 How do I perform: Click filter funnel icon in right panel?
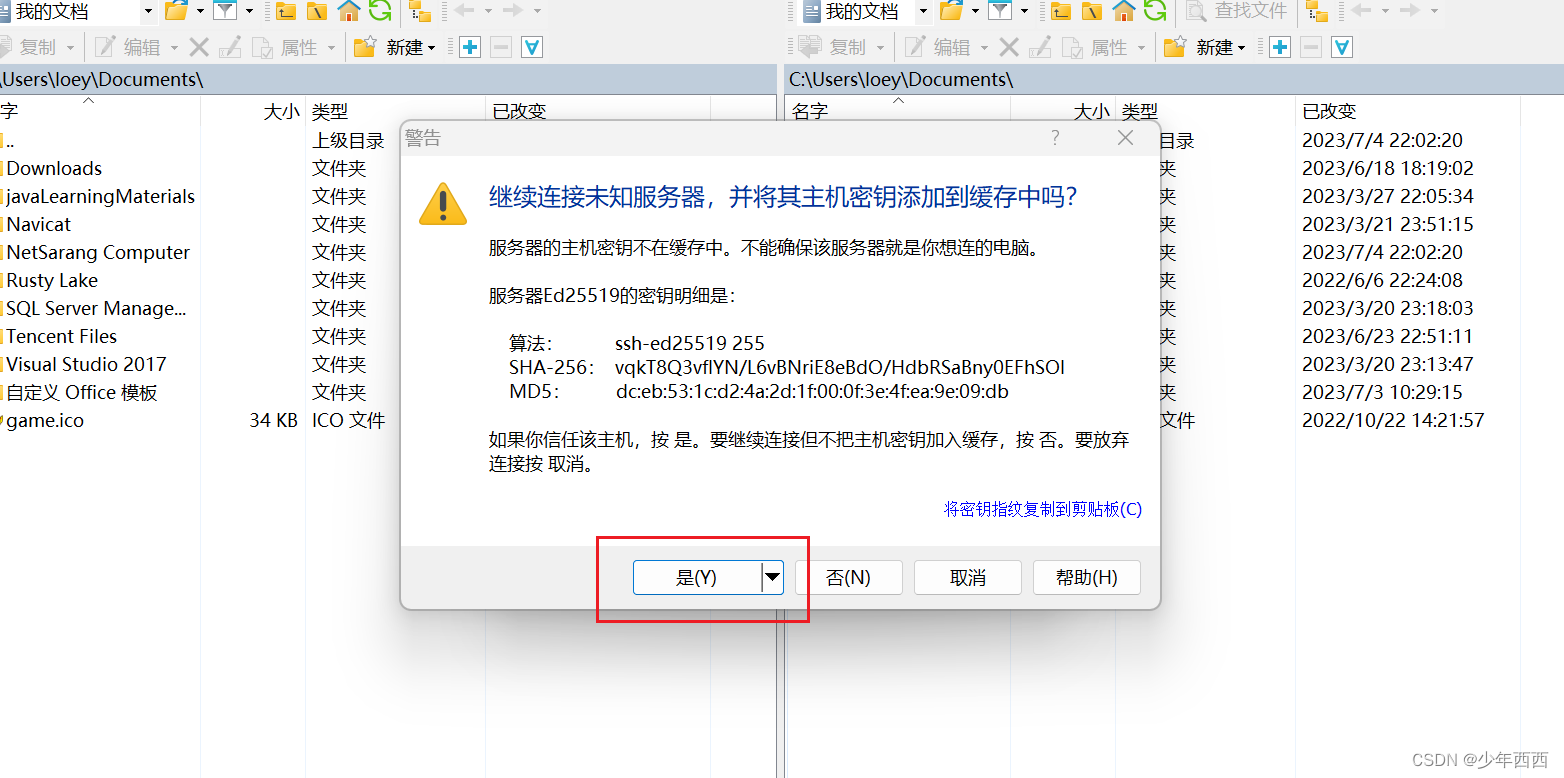(x=1000, y=11)
